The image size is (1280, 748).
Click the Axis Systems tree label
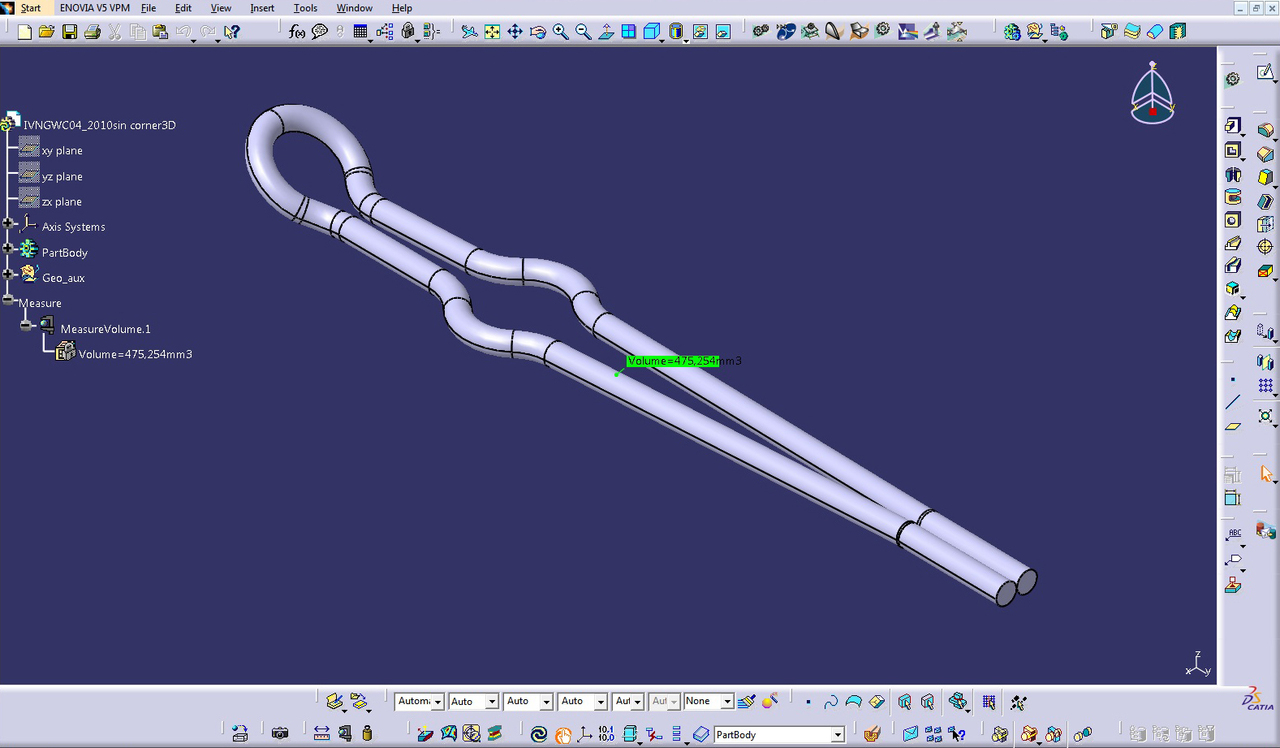[x=73, y=227]
